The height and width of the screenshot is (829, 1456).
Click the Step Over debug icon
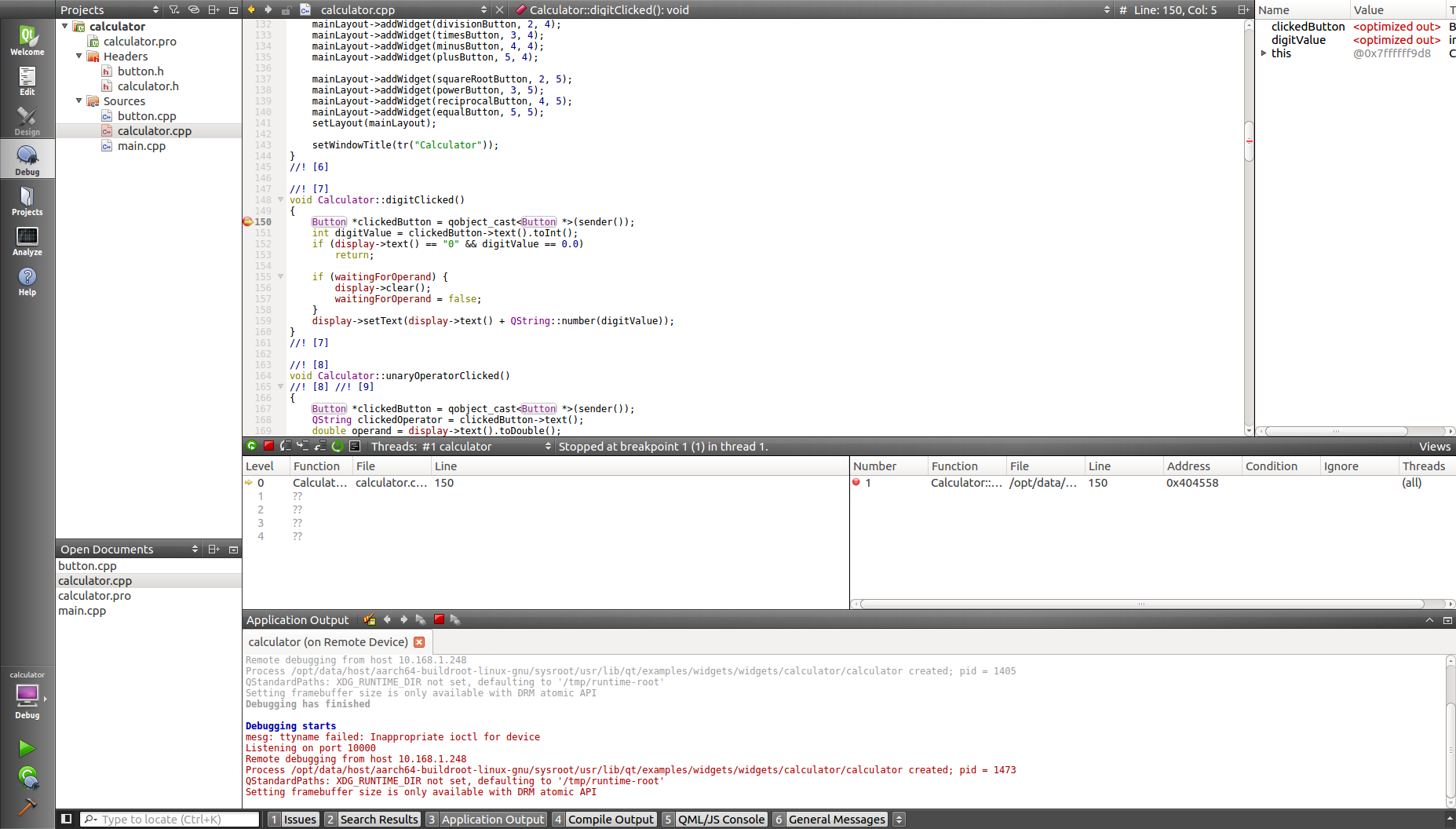click(286, 446)
